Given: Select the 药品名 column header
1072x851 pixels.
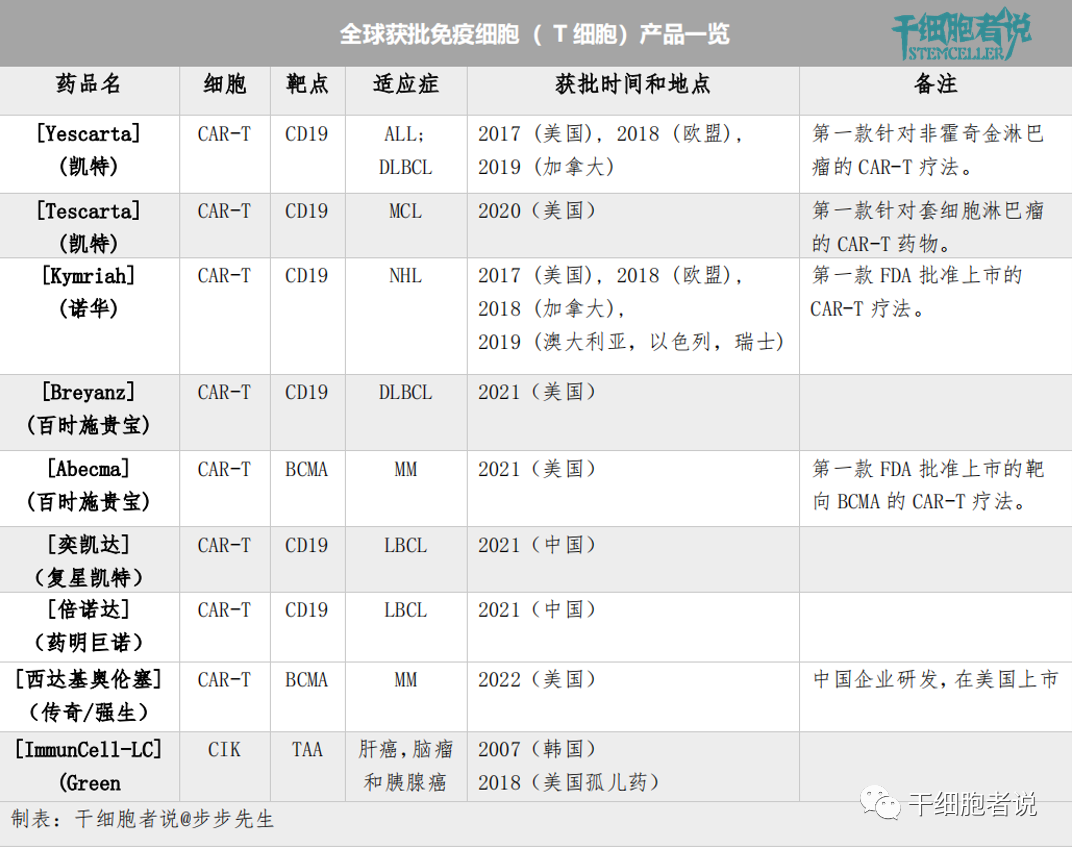Looking at the screenshot, I should click(89, 84).
